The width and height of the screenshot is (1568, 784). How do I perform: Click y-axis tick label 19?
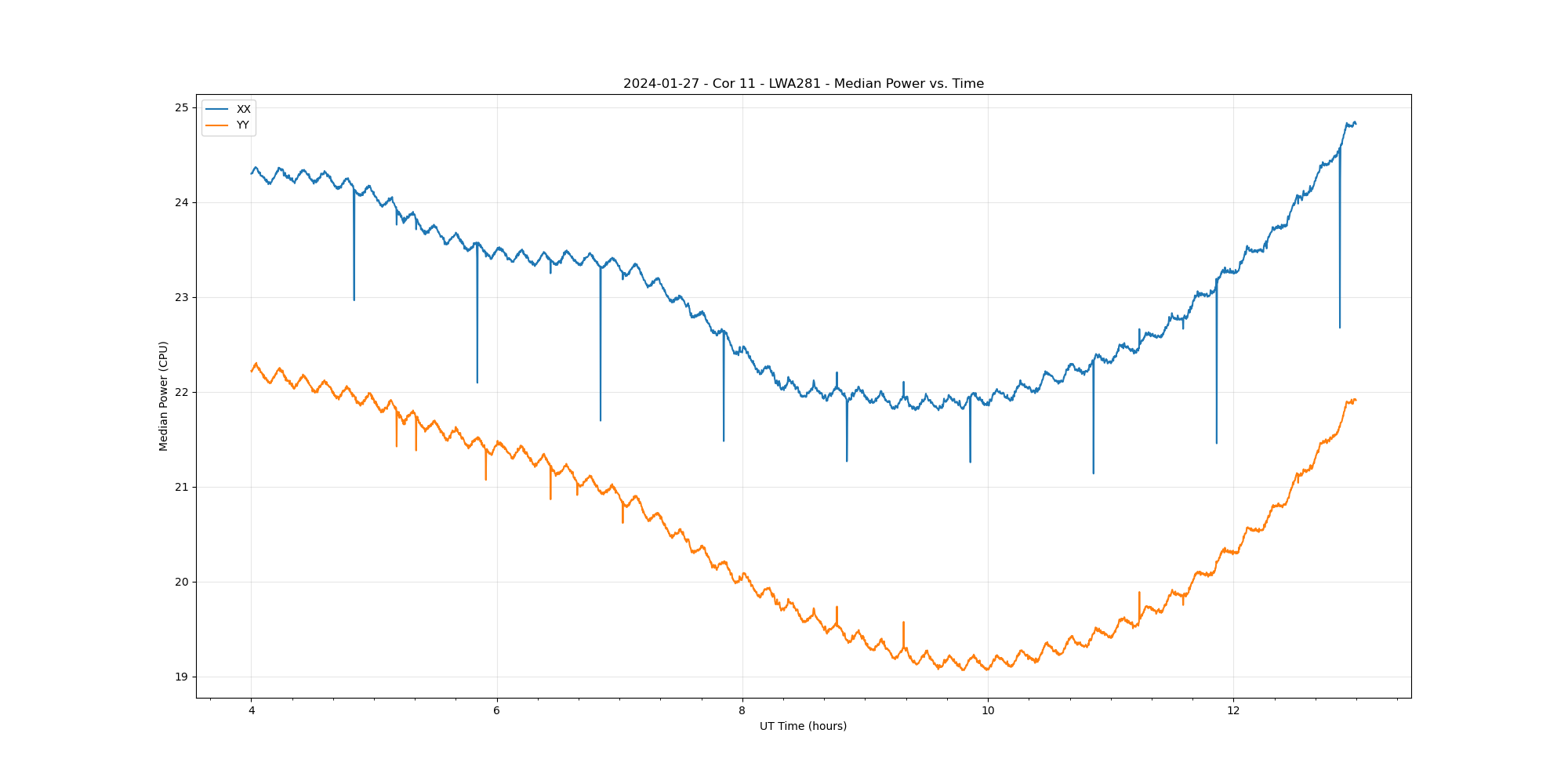(x=181, y=677)
